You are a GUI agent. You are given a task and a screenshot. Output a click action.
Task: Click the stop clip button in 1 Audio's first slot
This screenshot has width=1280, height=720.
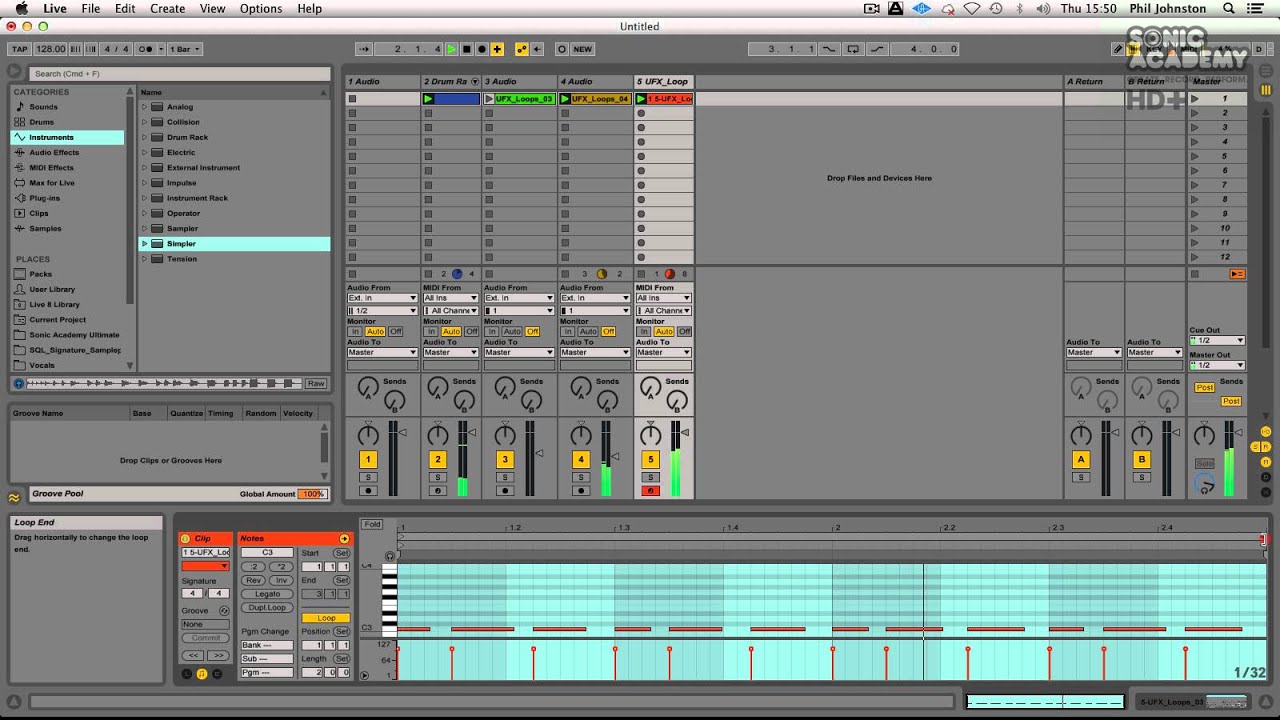(352, 99)
